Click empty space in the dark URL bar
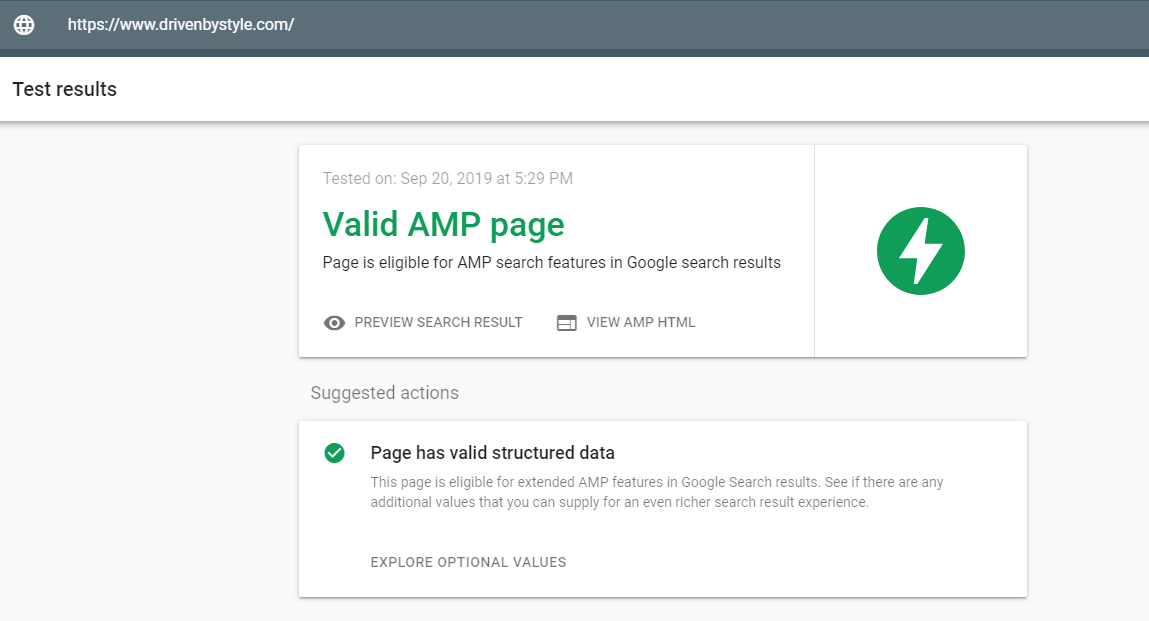Viewport: 1149px width, 621px height. pos(700,25)
